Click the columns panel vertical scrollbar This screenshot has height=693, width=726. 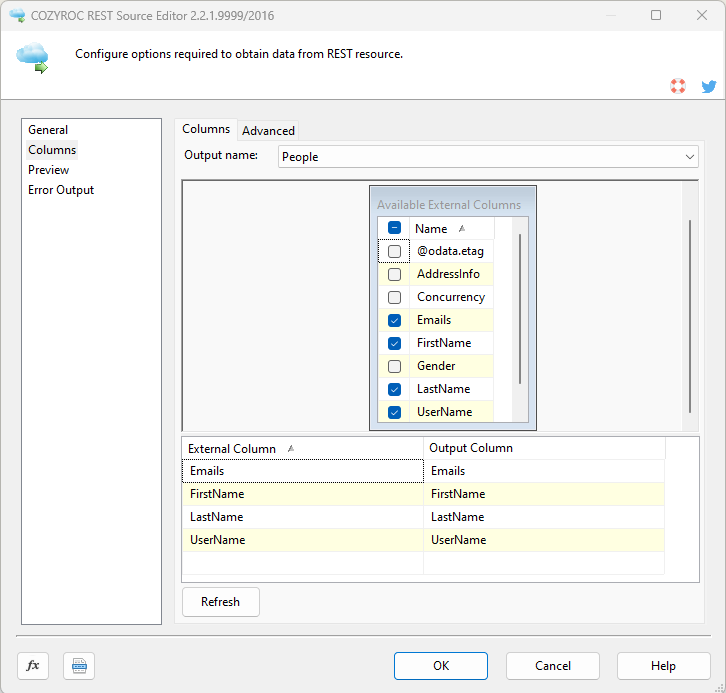[x=690, y=316]
